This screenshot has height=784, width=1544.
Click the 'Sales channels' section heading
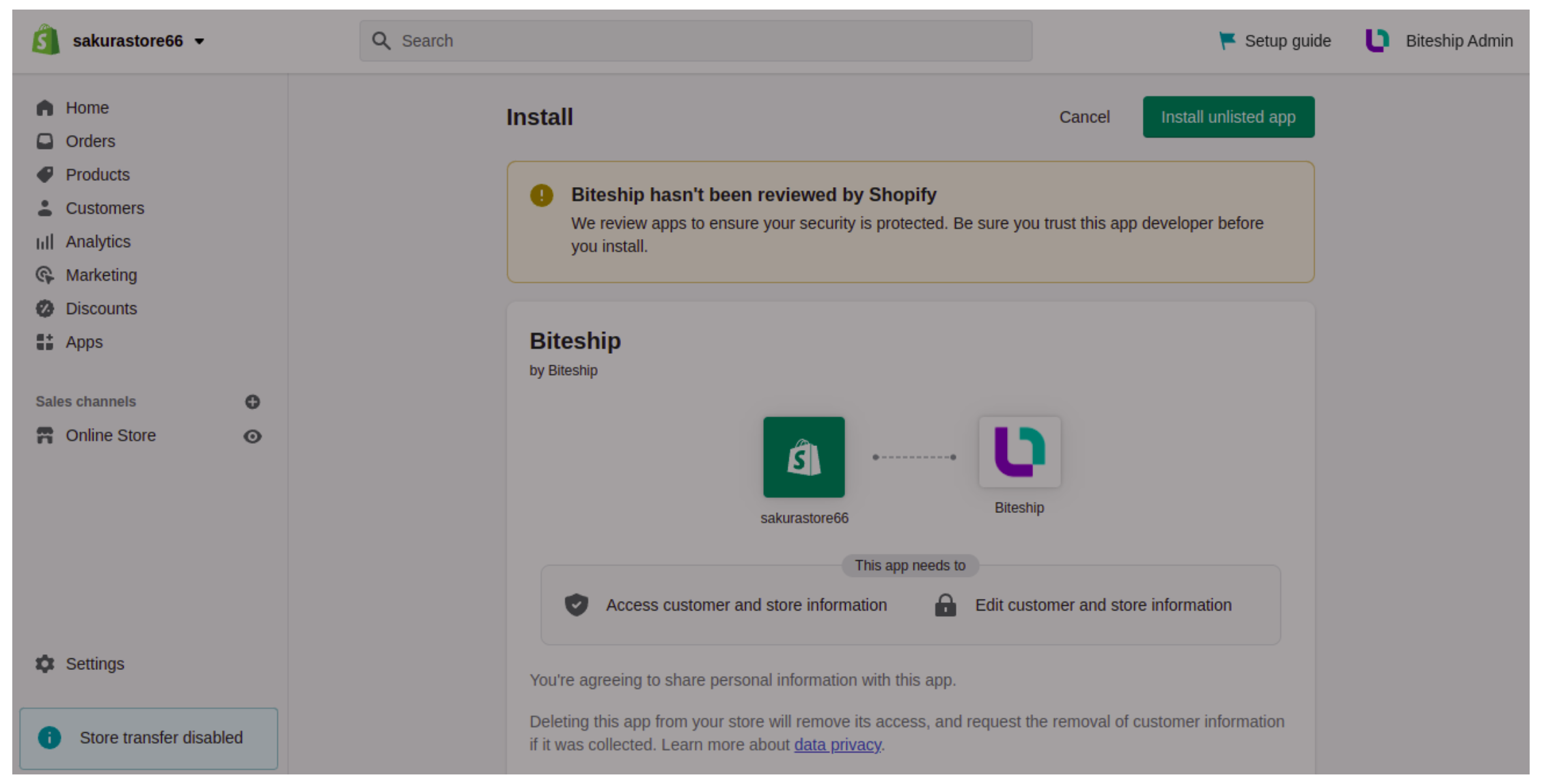pyautogui.click(x=86, y=402)
